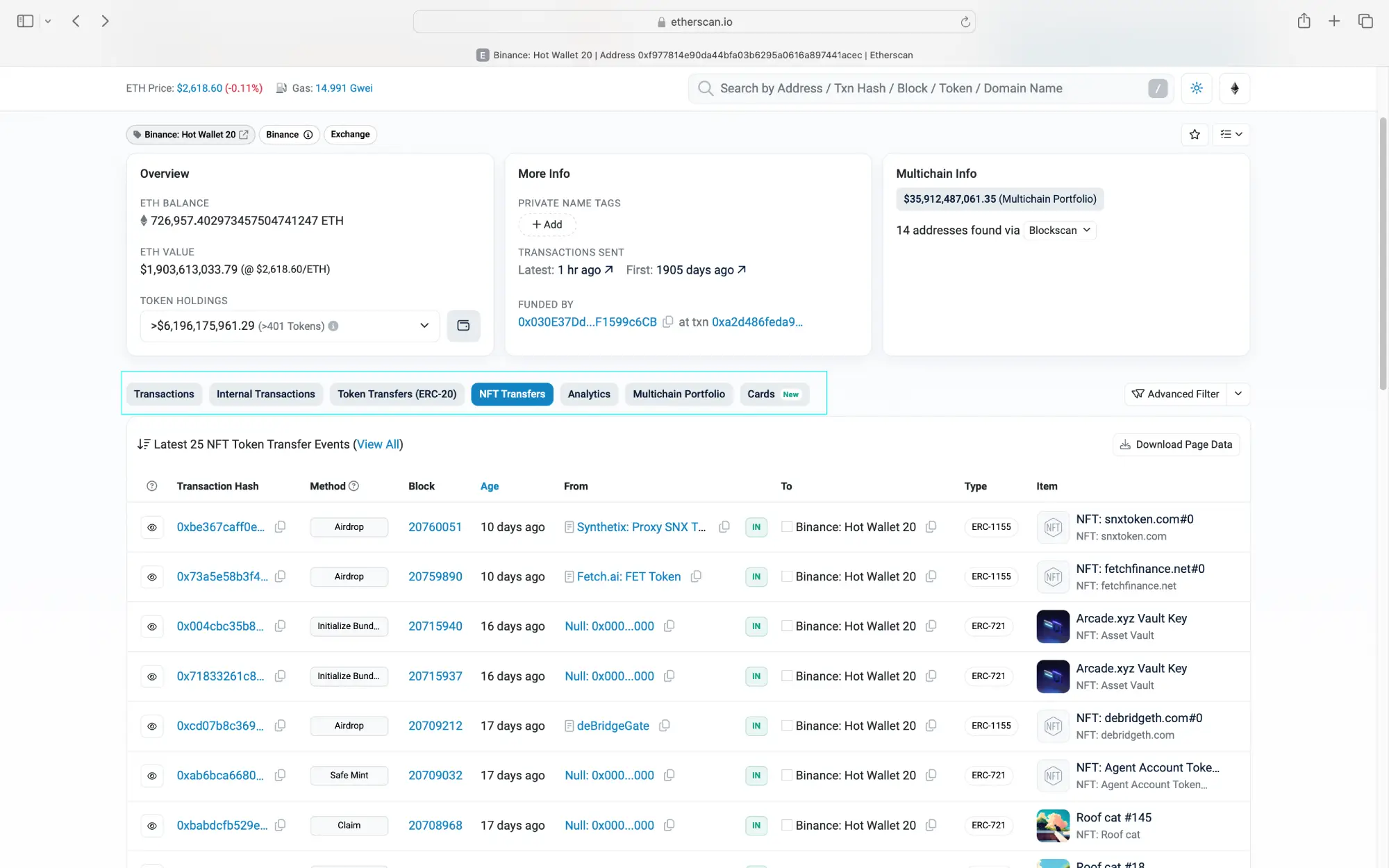Viewport: 1389px width, 868px height.
Task: Preview transaction 0x71833261c8 with eye icon
Action: coord(152,676)
